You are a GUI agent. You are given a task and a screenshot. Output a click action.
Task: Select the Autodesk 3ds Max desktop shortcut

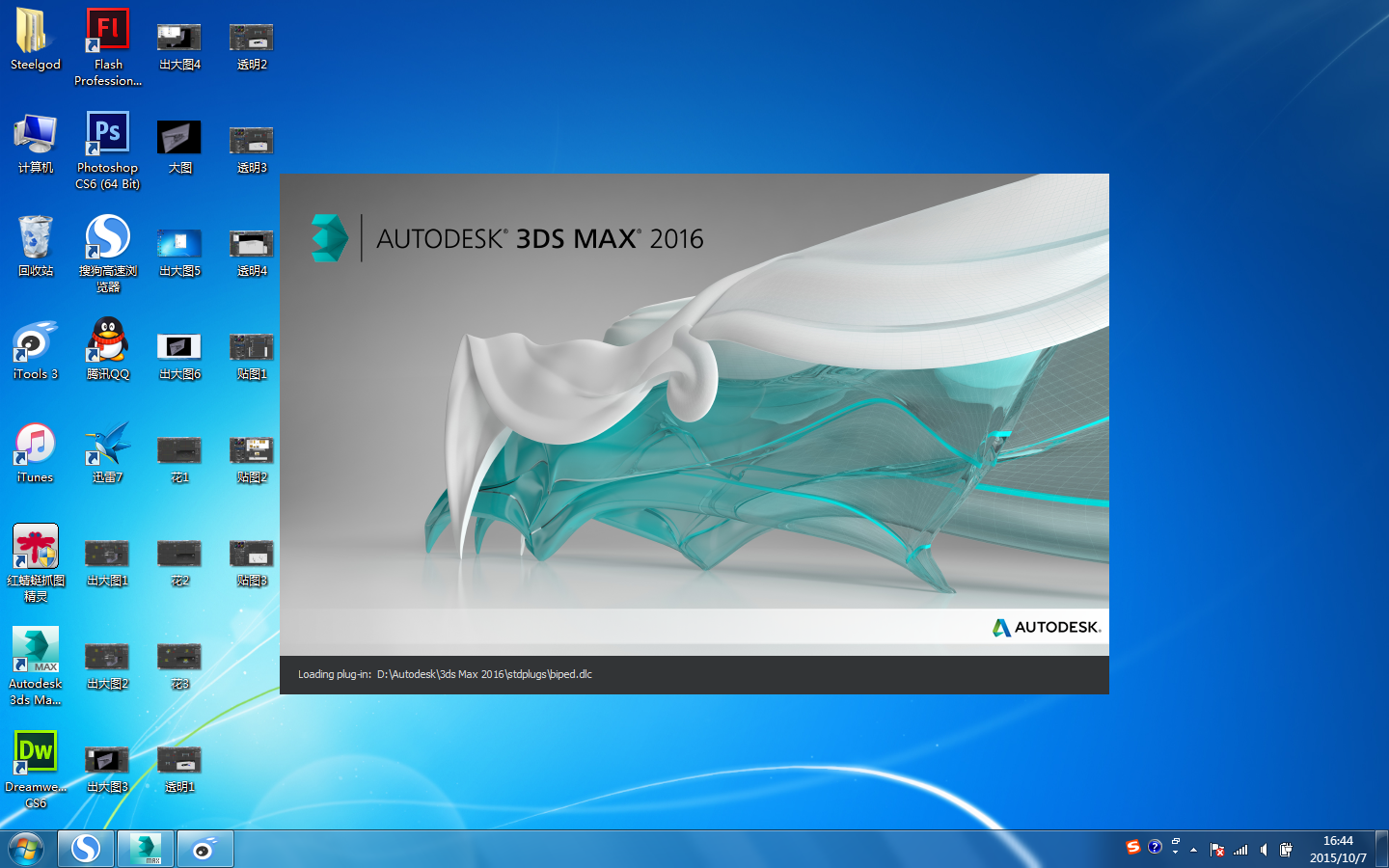click(36, 665)
